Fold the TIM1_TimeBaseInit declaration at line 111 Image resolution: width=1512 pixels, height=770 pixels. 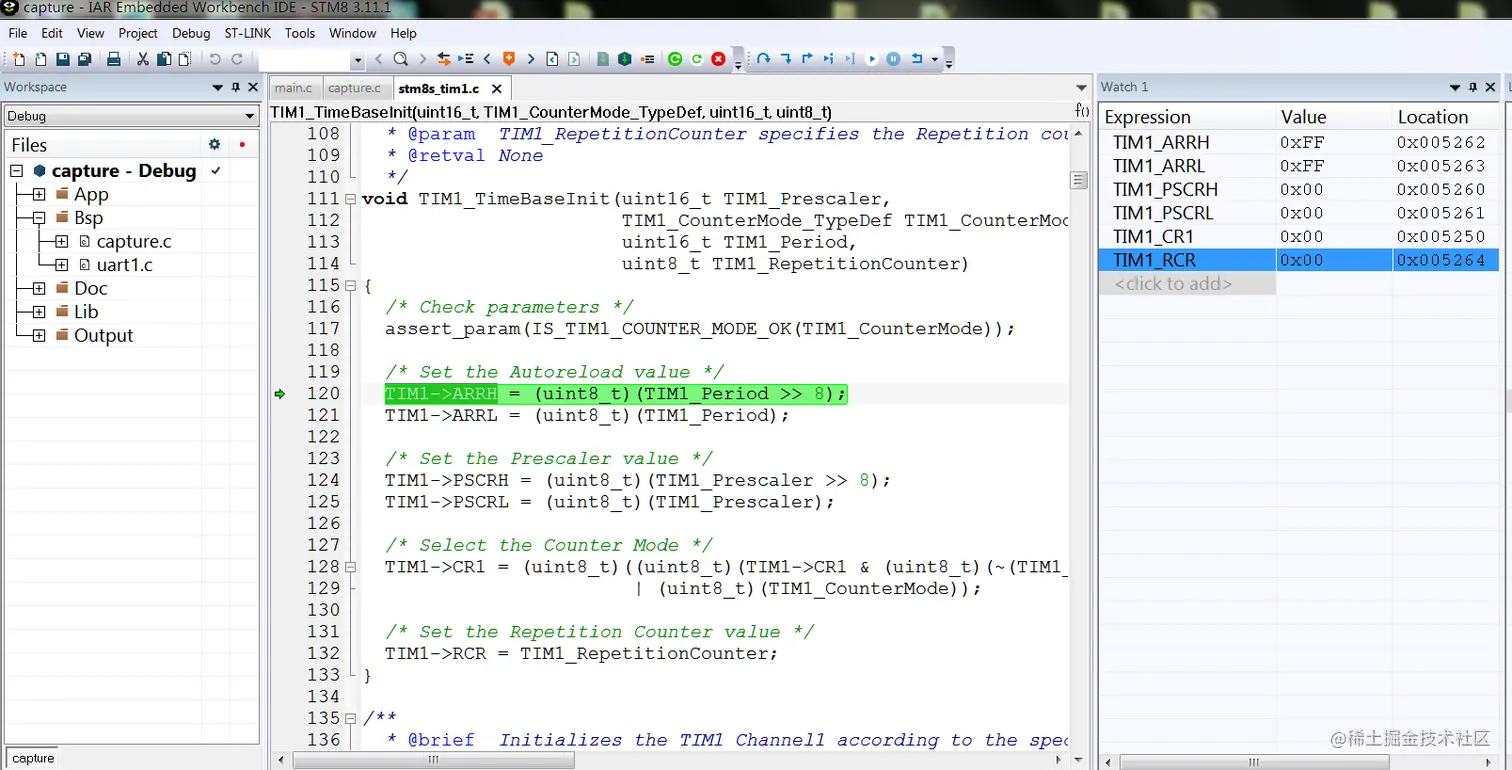coord(350,199)
